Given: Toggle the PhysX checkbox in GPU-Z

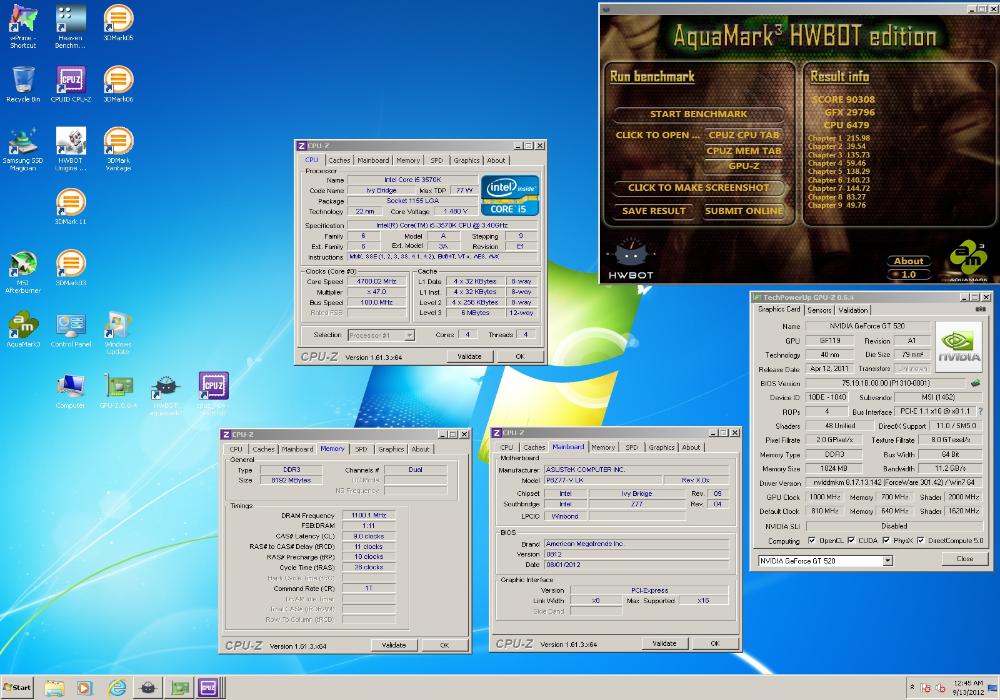Looking at the screenshot, I should 886,540.
